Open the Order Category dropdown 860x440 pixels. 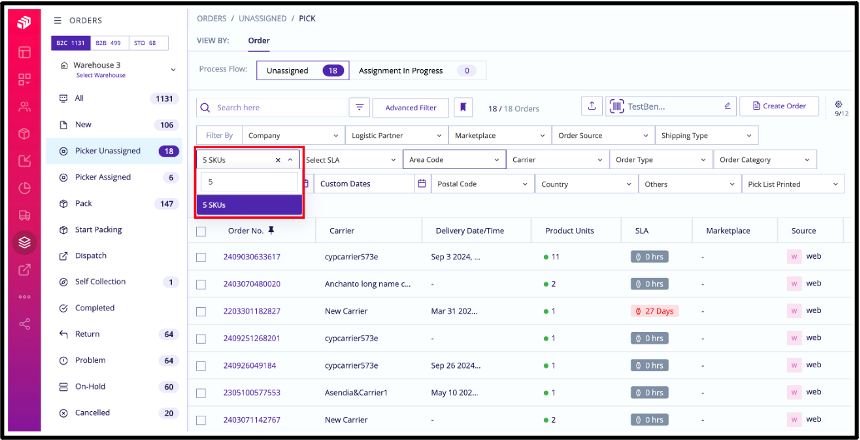tap(764, 160)
